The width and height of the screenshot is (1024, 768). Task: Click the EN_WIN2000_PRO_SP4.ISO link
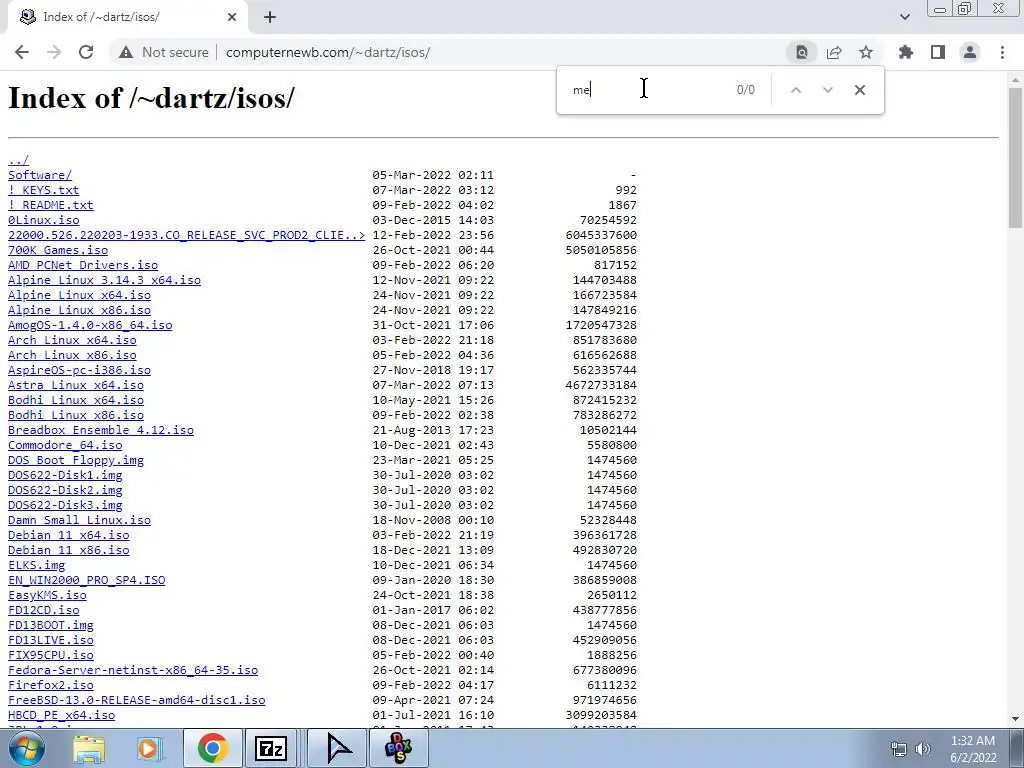[x=87, y=581]
